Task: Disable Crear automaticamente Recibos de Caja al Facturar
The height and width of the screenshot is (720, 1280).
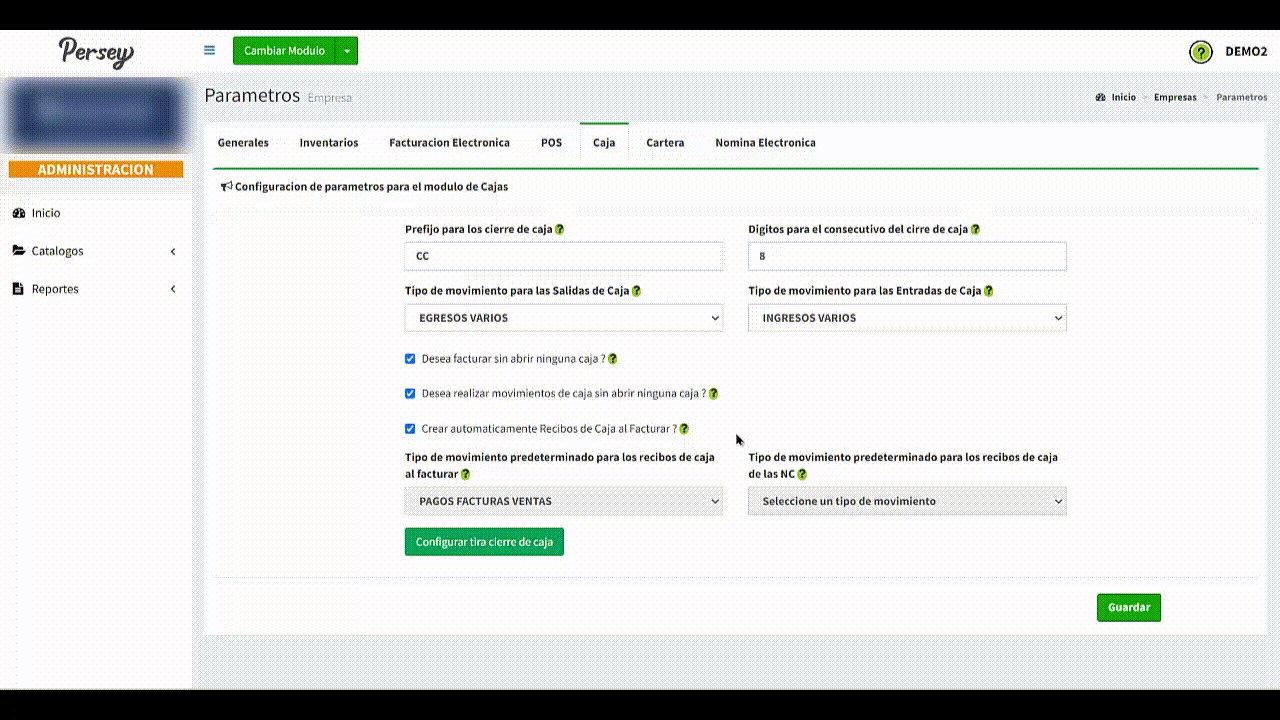Action: (410, 428)
